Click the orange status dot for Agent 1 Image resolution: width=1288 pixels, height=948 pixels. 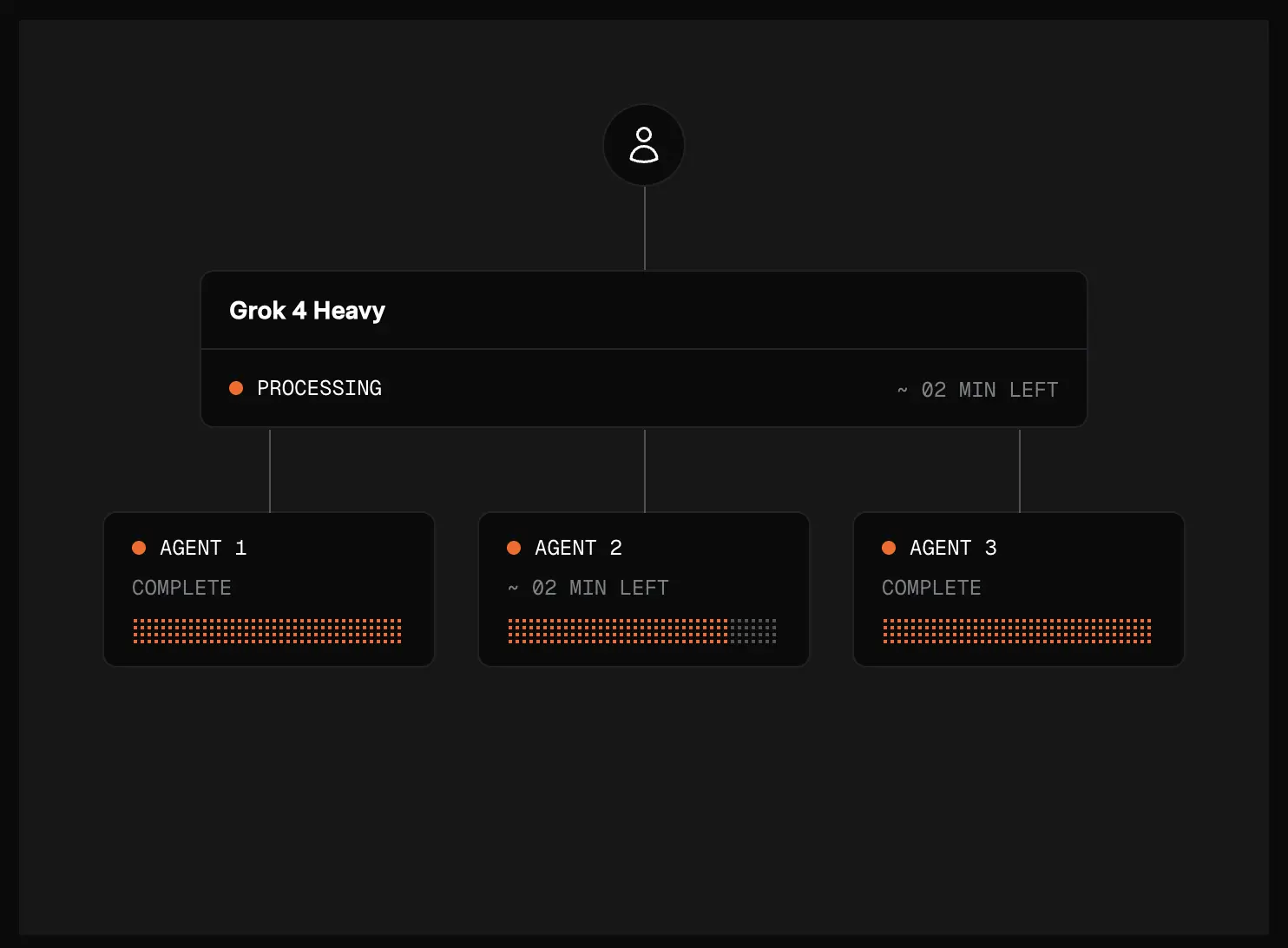click(139, 548)
